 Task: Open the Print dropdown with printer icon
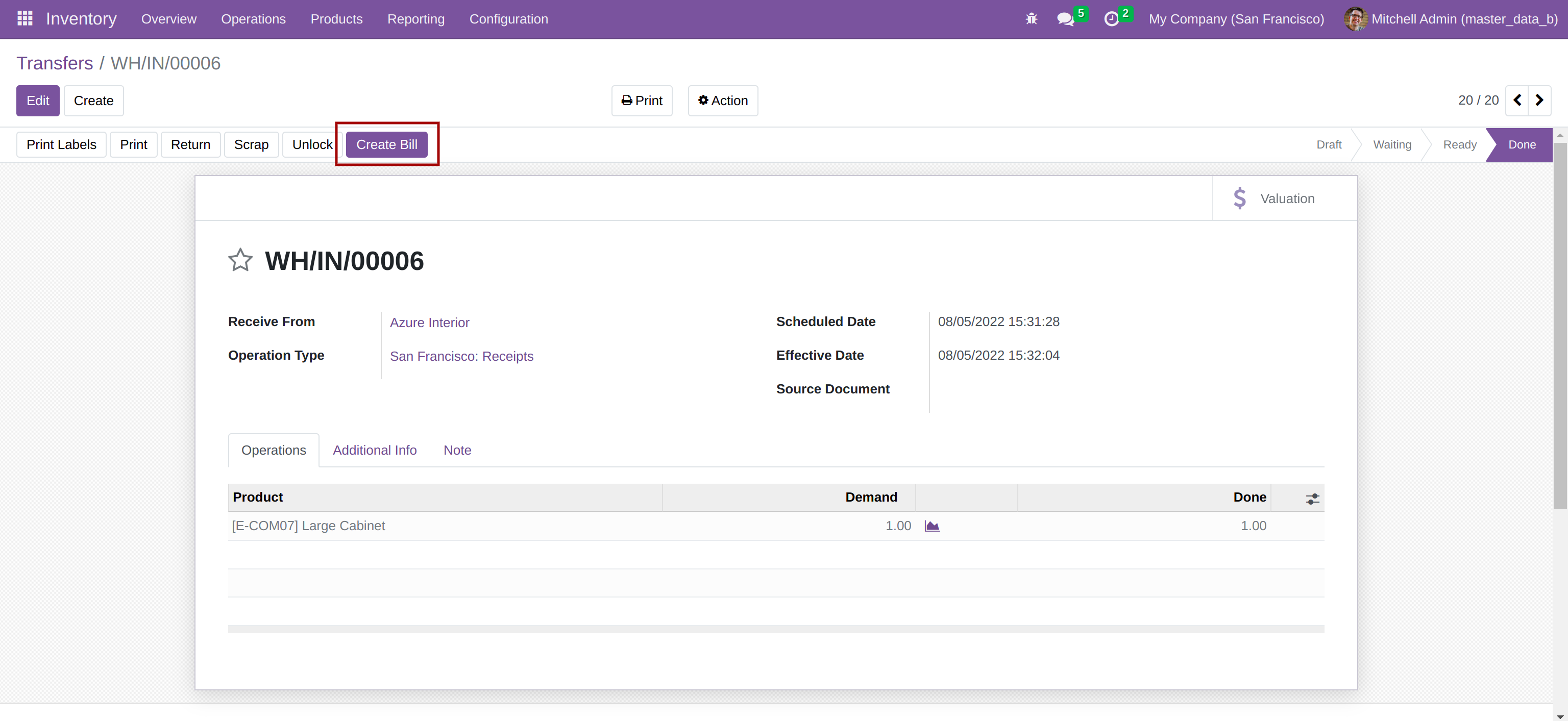(x=642, y=101)
